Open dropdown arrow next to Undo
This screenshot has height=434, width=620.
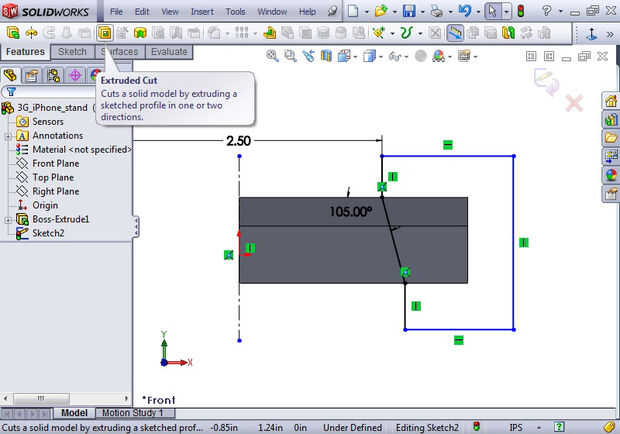478,12
